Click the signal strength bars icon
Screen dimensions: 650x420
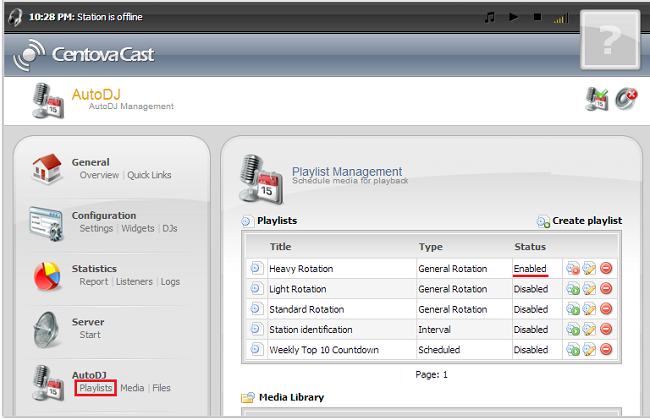[561, 18]
